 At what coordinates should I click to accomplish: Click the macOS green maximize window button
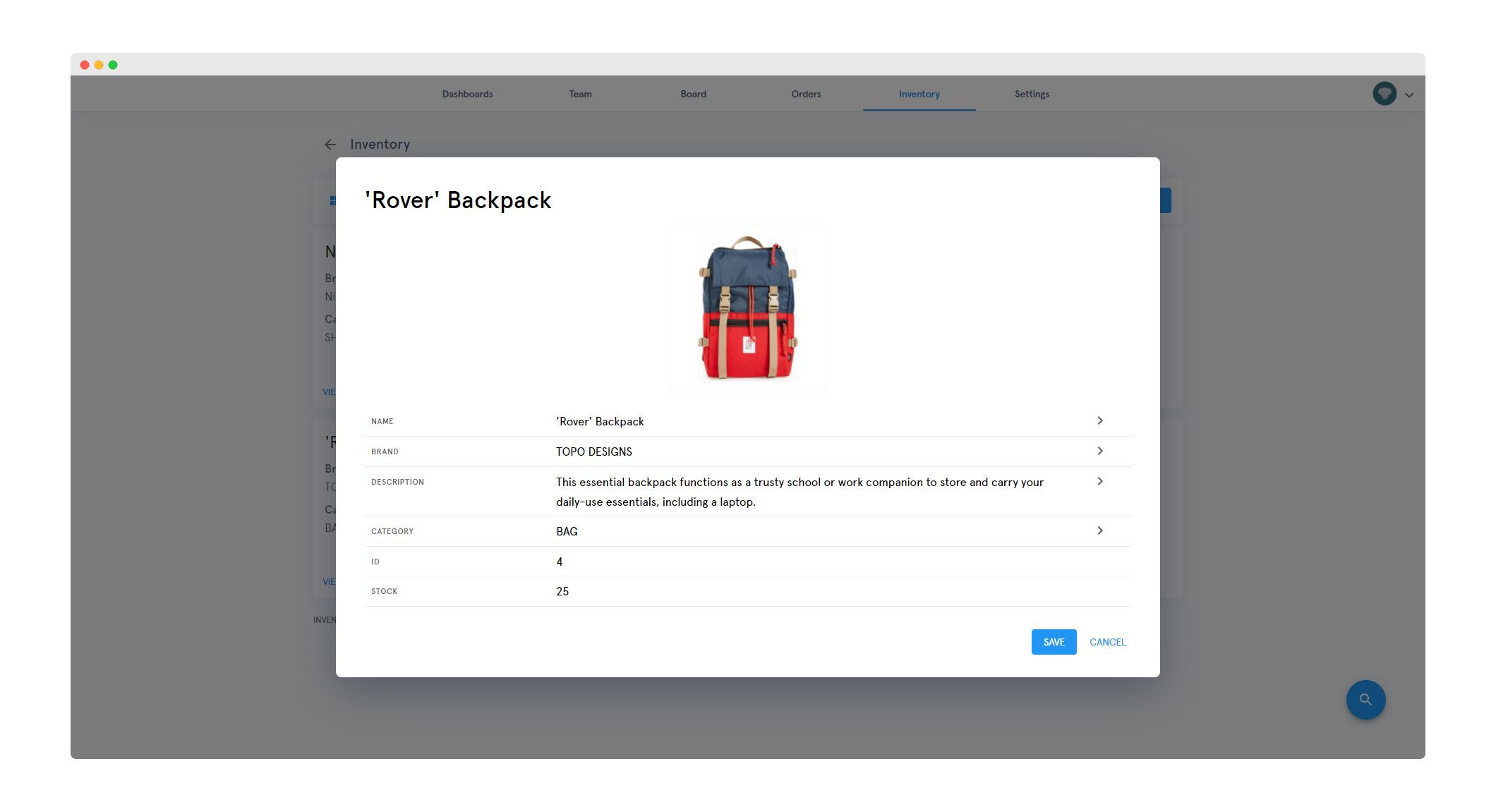click(113, 65)
